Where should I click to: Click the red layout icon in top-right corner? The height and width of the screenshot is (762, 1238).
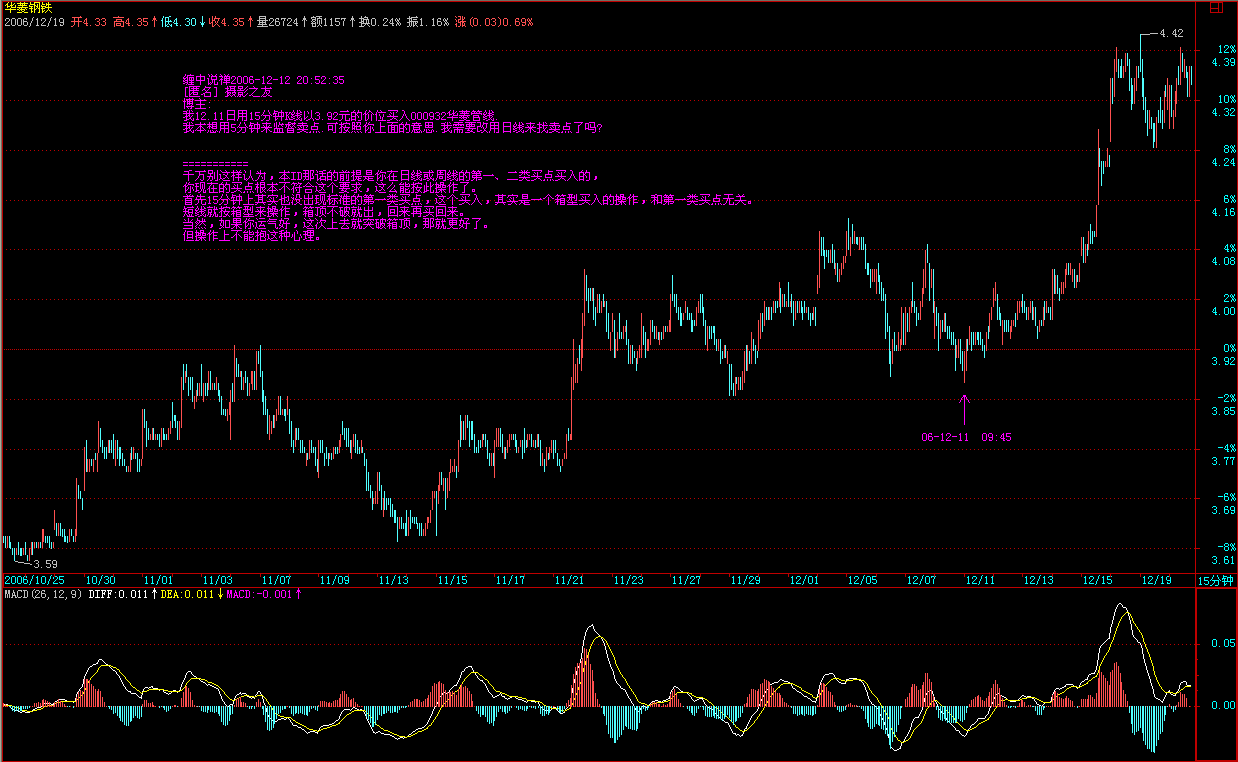click(1215, 7)
